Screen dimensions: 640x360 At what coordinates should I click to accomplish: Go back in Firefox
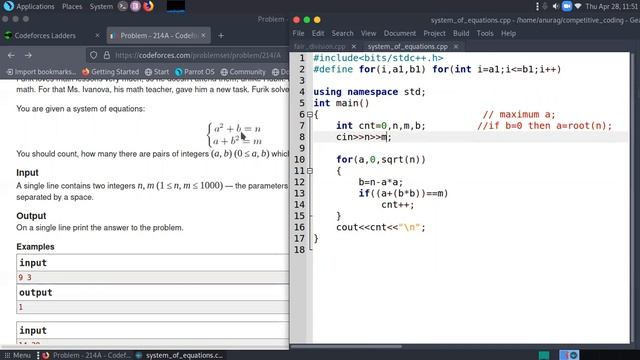click(x=11, y=55)
